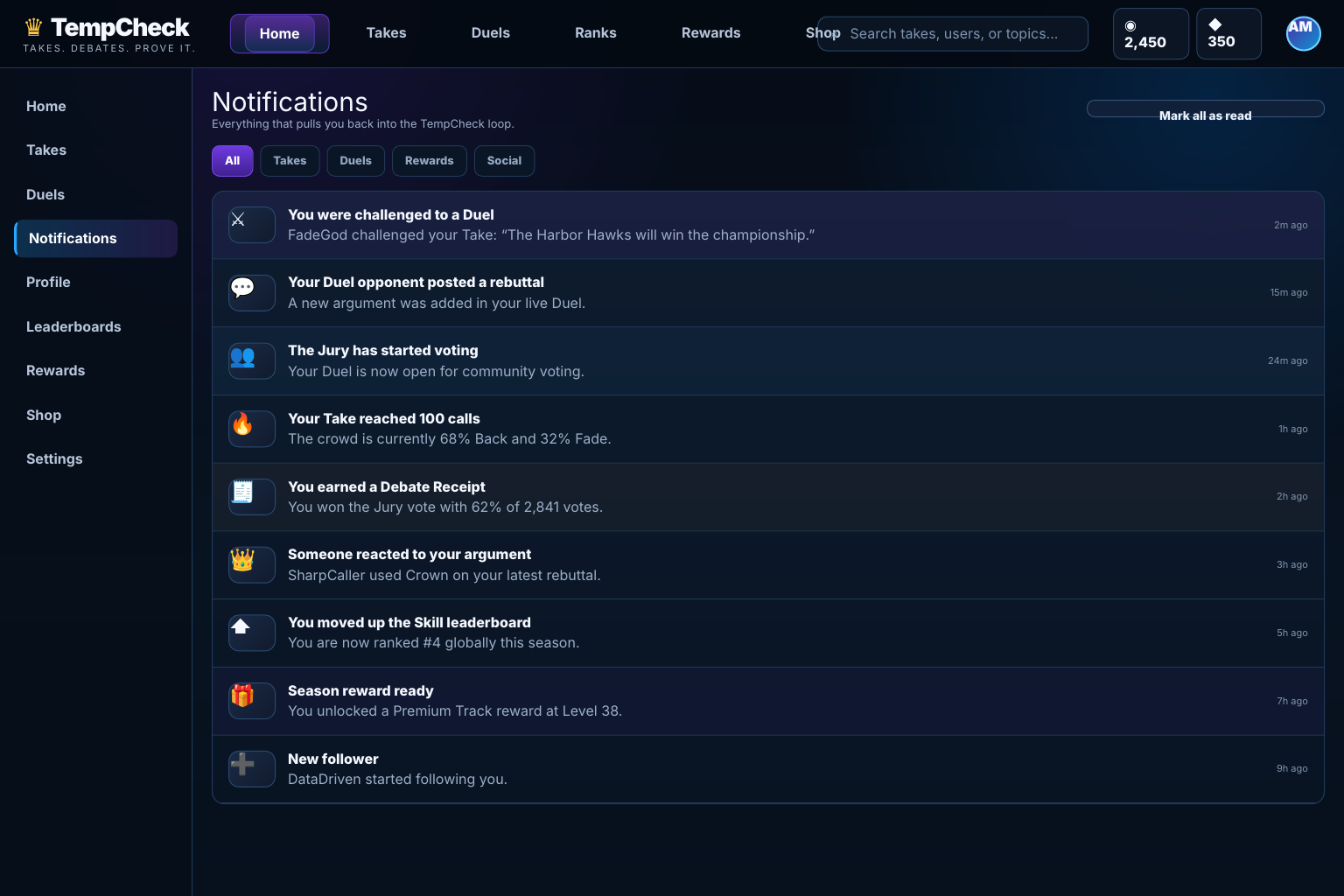Click the gift Season reward icon
Image resolution: width=1344 pixels, height=896 pixels.
[252, 701]
